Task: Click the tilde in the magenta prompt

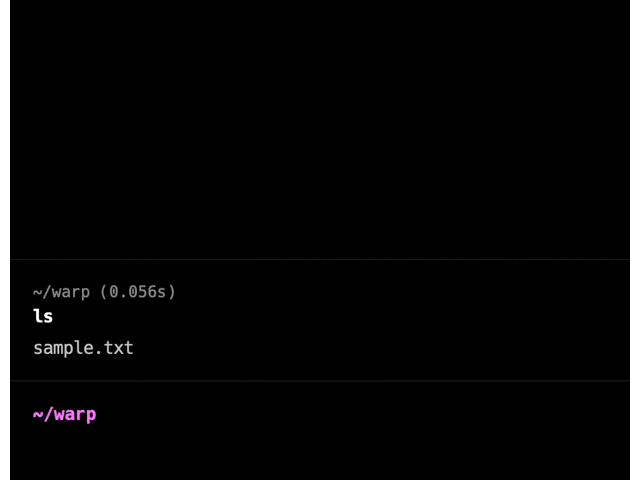Action: 38,414
